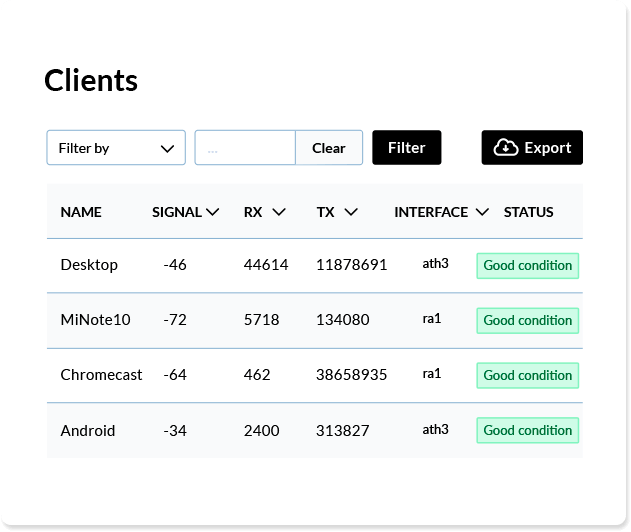Apply the Filter button

pos(406,147)
